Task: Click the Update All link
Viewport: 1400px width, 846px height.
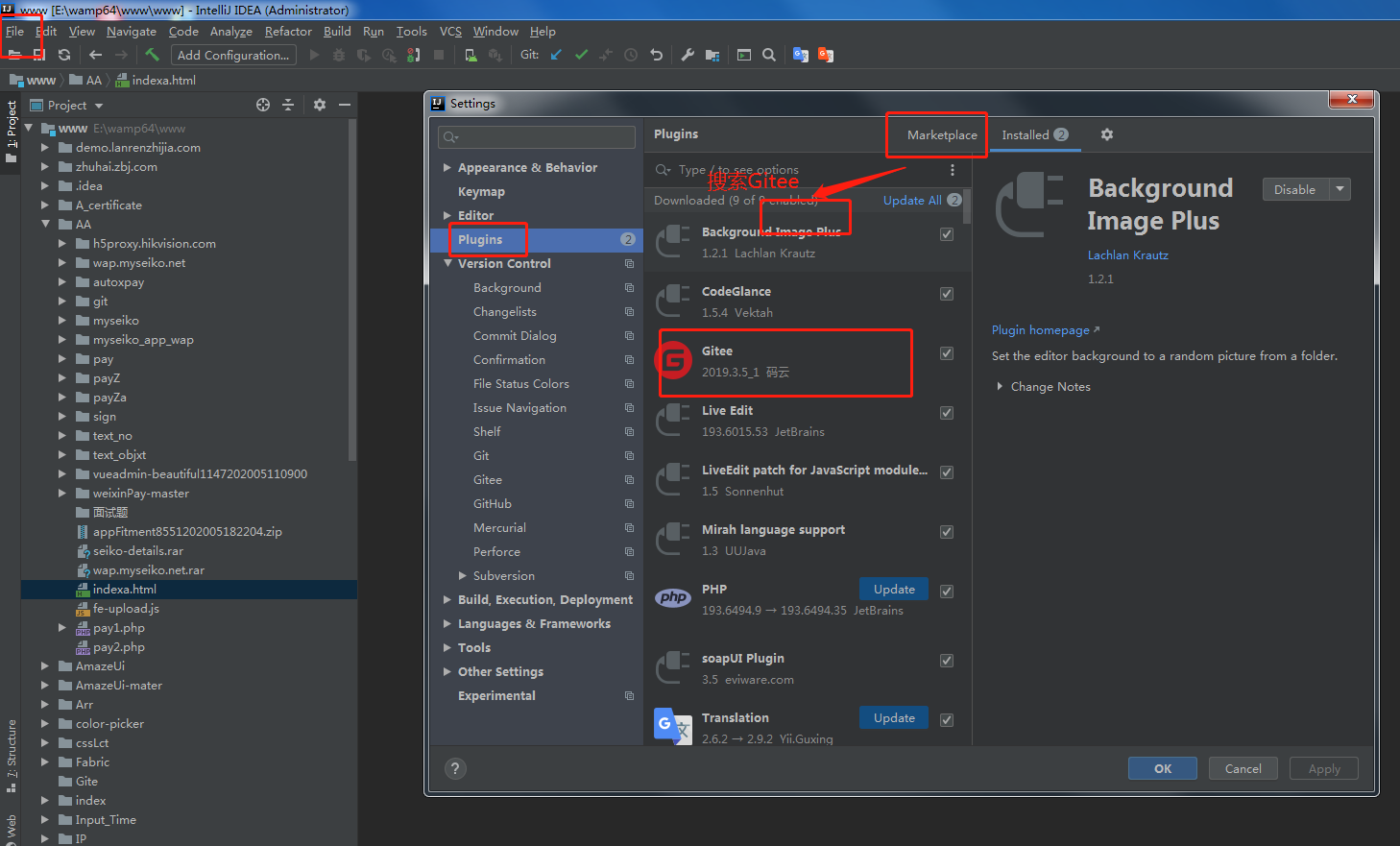Action: [x=913, y=200]
